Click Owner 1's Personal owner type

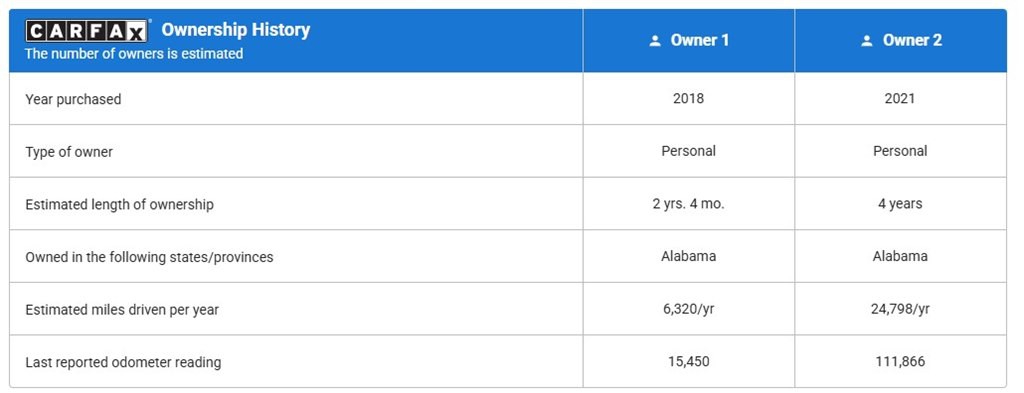(688, 151)
